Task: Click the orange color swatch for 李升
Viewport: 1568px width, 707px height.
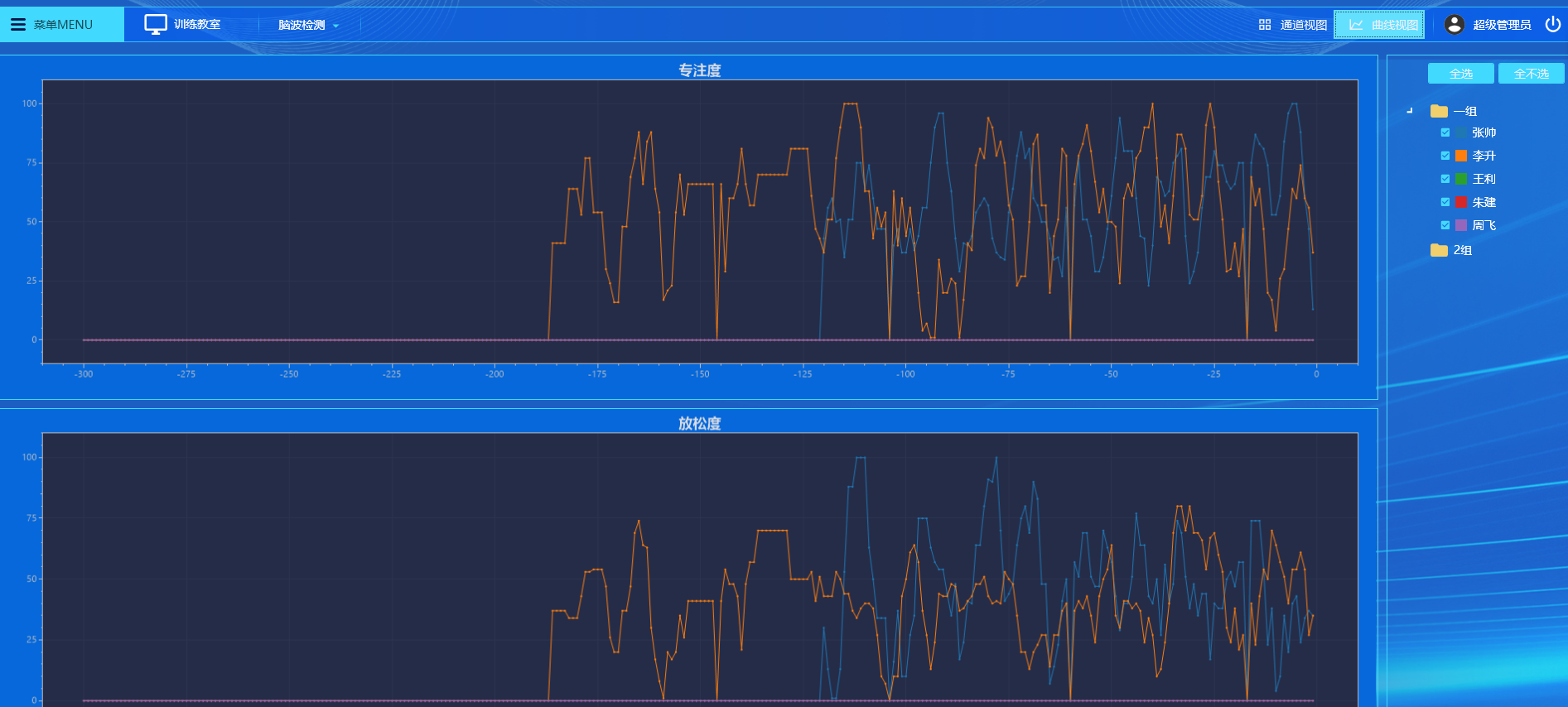Action: (1461, 156)
